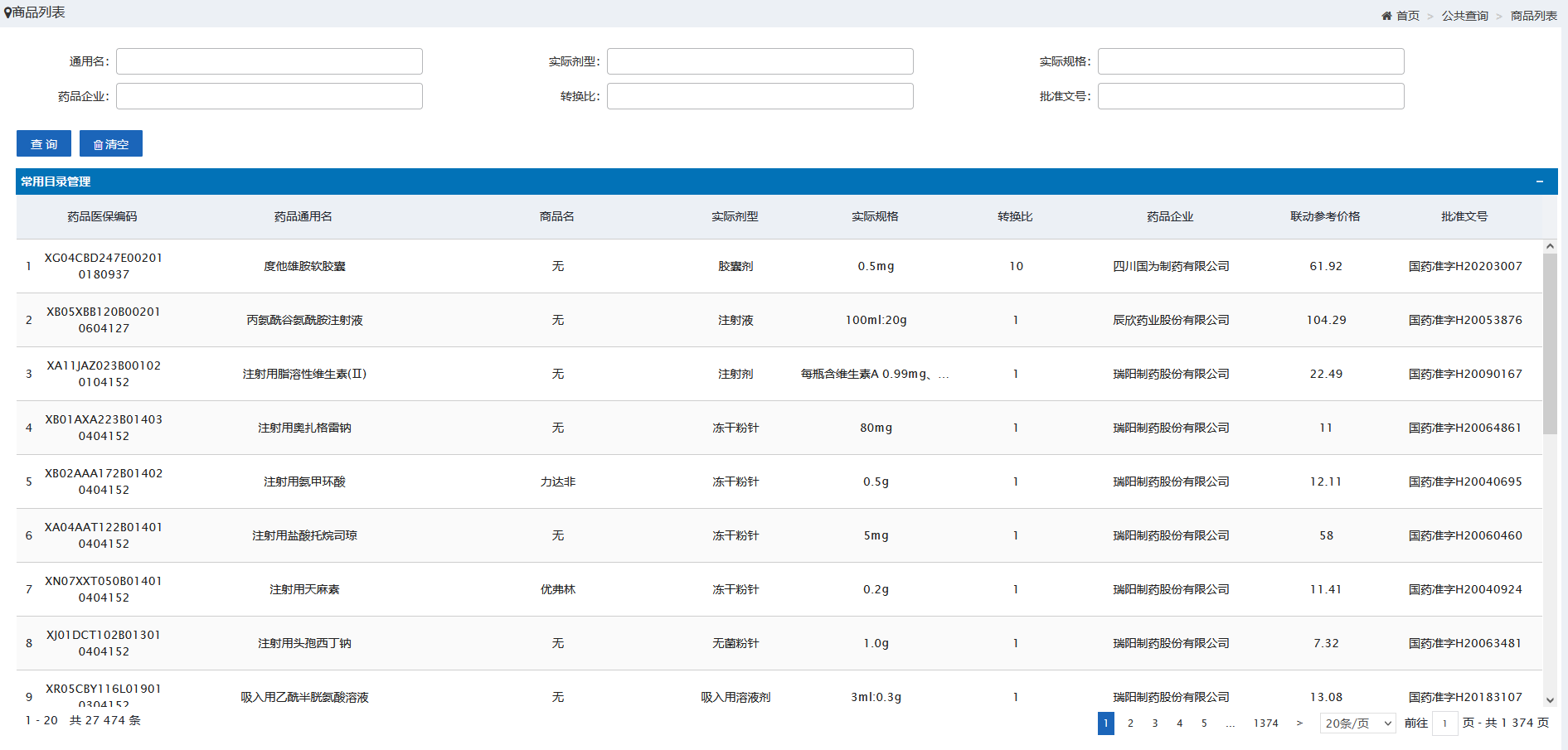Focus the 批准文号 input field

(x=1250, y=96)
